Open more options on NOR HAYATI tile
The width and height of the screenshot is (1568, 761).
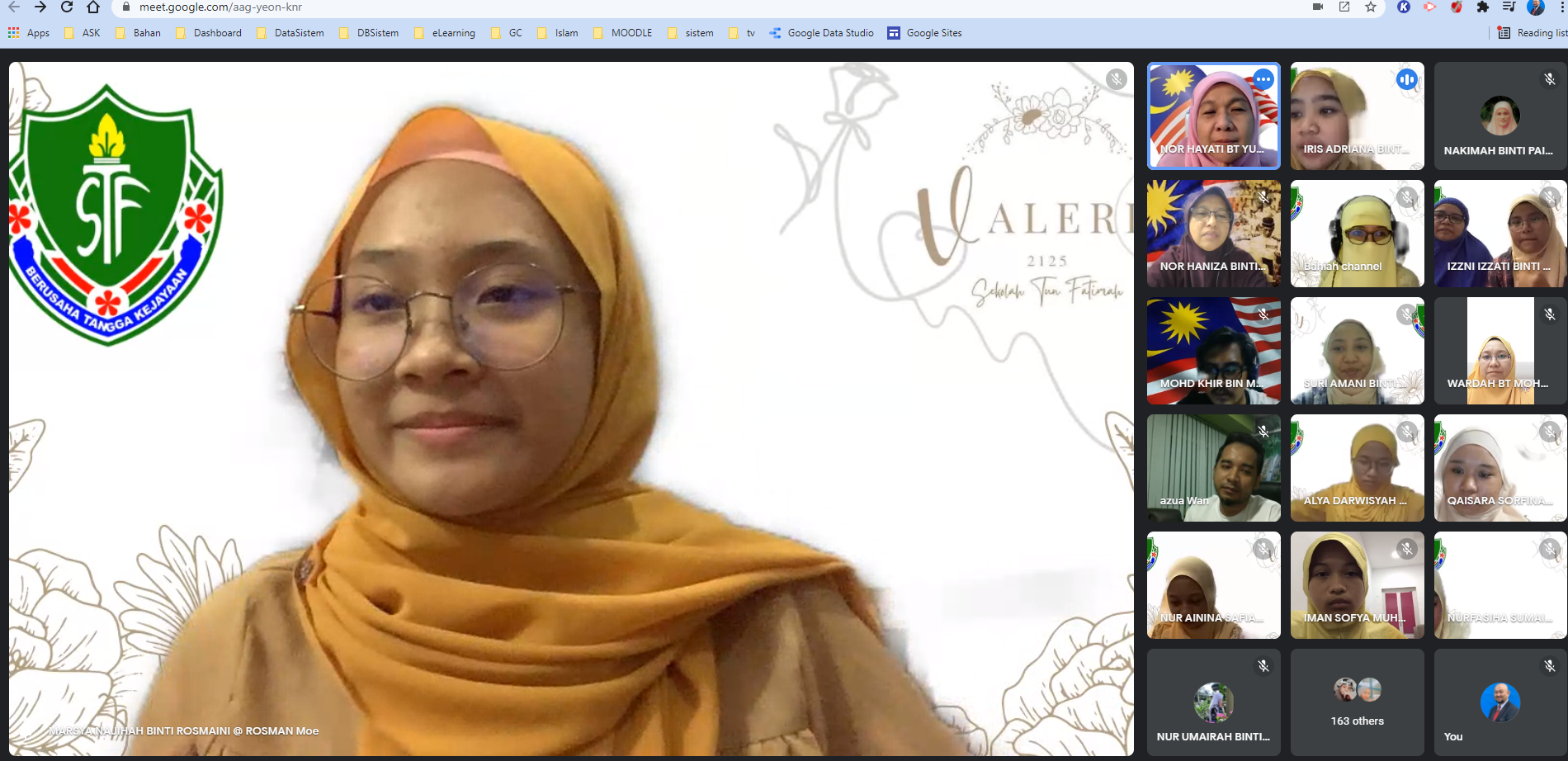point(1263,79)
